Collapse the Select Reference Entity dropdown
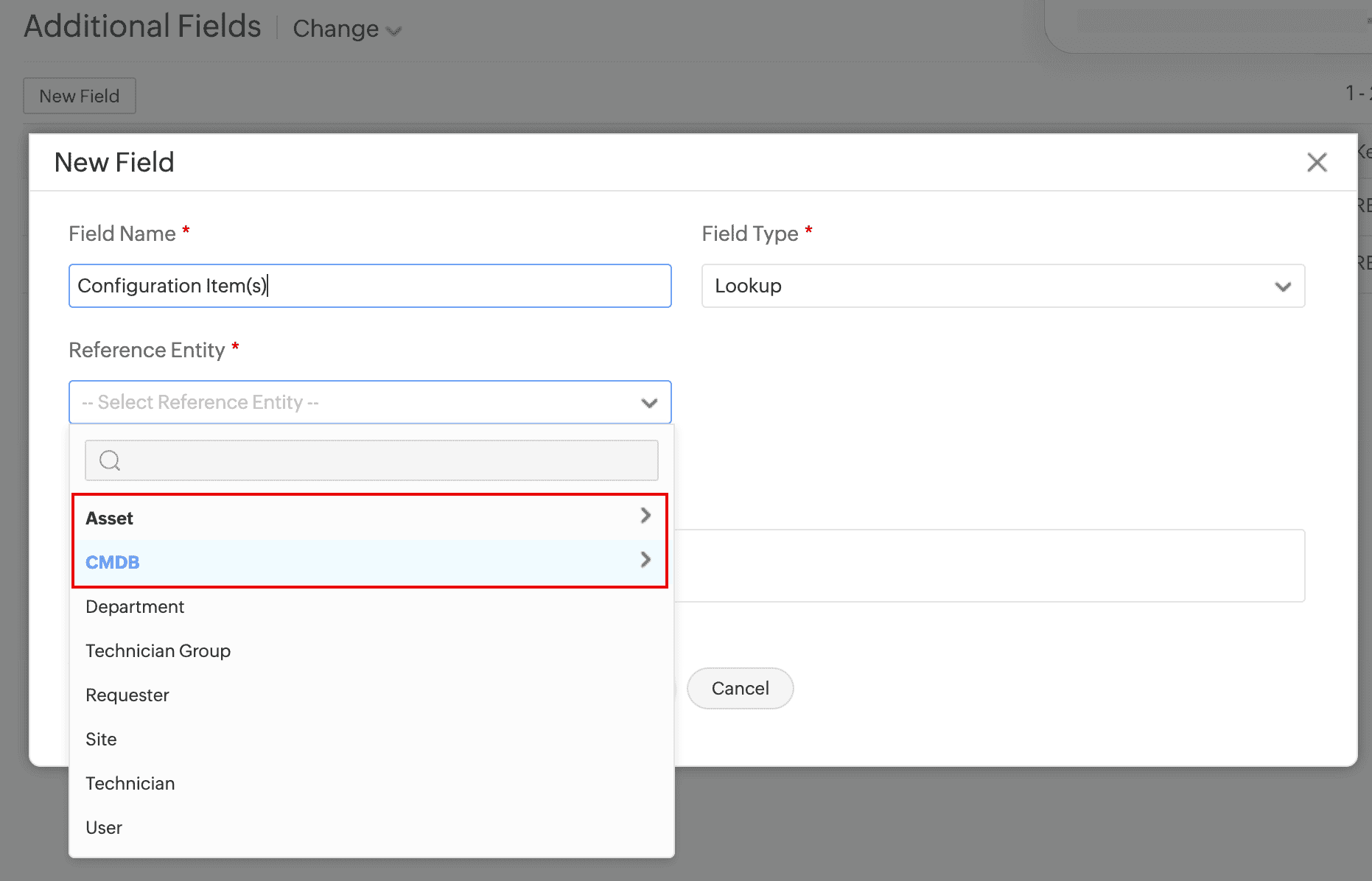The width and height of the screenshot is (1372, 881). tap(648, 403)
